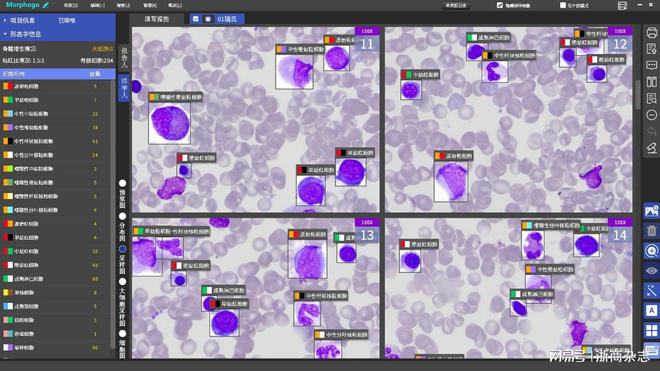Click the trash delete icon on right side
Viewport: 660px width, 371px height.
(651, 231)
